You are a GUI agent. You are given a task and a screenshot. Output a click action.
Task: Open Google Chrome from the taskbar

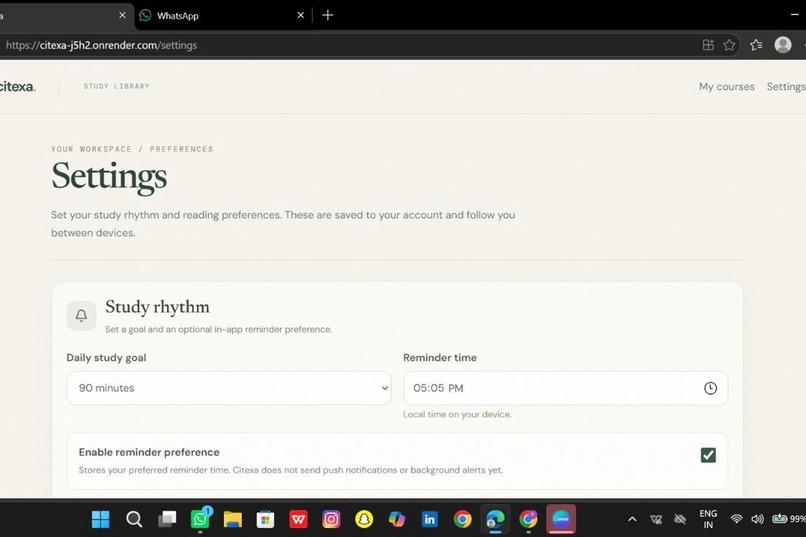[463, 519]
